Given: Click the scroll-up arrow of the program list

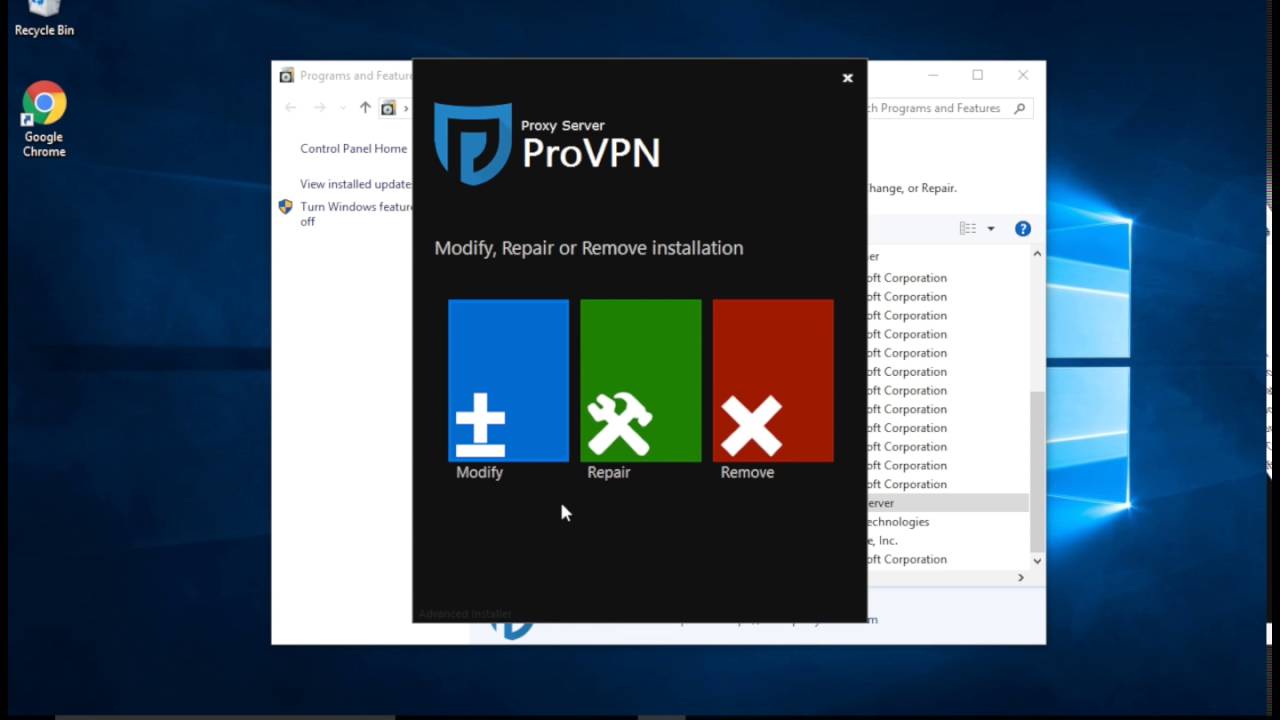Looking at the screenshot, I should [1037, 254].
